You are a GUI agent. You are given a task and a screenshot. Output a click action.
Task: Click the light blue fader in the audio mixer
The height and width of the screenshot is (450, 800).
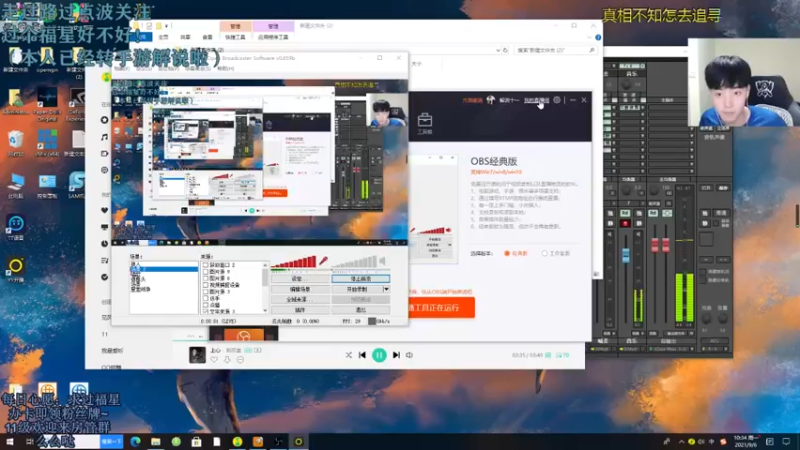tap(626, 255)
